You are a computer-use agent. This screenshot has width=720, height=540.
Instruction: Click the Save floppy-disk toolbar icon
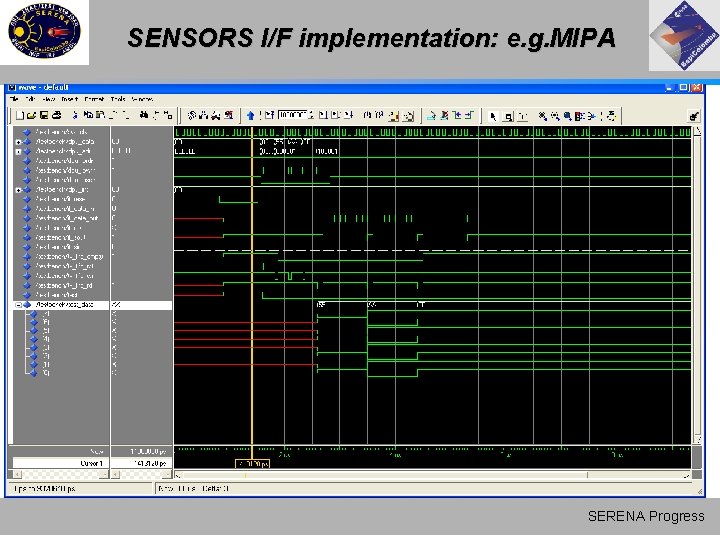pos(44,116)
